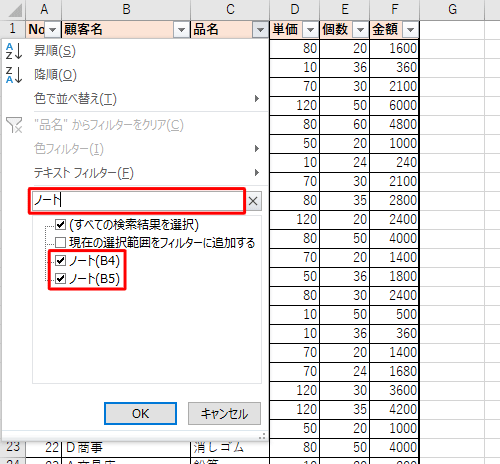Image resolution: width=500 pixels, height=464 pixels.
Task: Open the 金額 column filter dropdown
Action: point(410,30)
